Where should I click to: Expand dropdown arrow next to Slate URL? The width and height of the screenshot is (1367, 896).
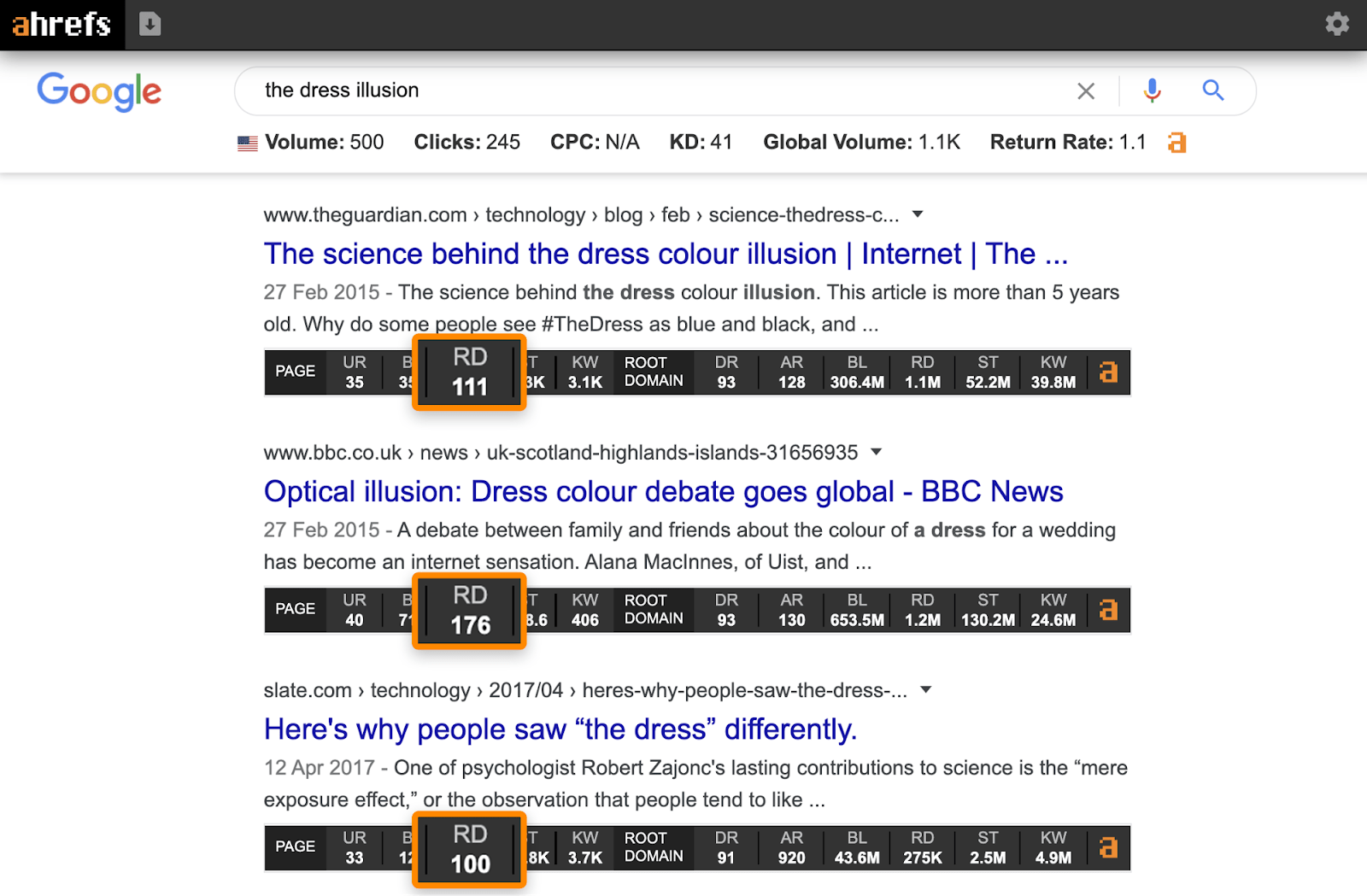pos(925,689)
